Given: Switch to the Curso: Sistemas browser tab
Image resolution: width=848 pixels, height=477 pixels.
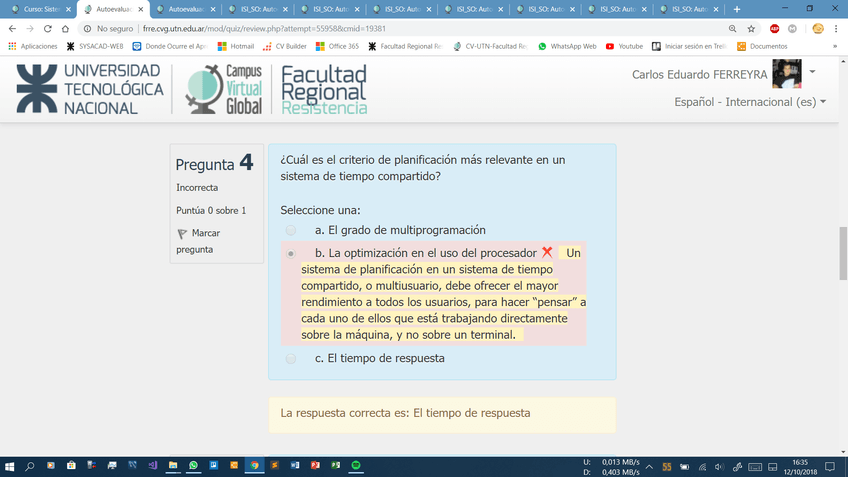Looking at the screenshot, I should (x=40, y=9).
